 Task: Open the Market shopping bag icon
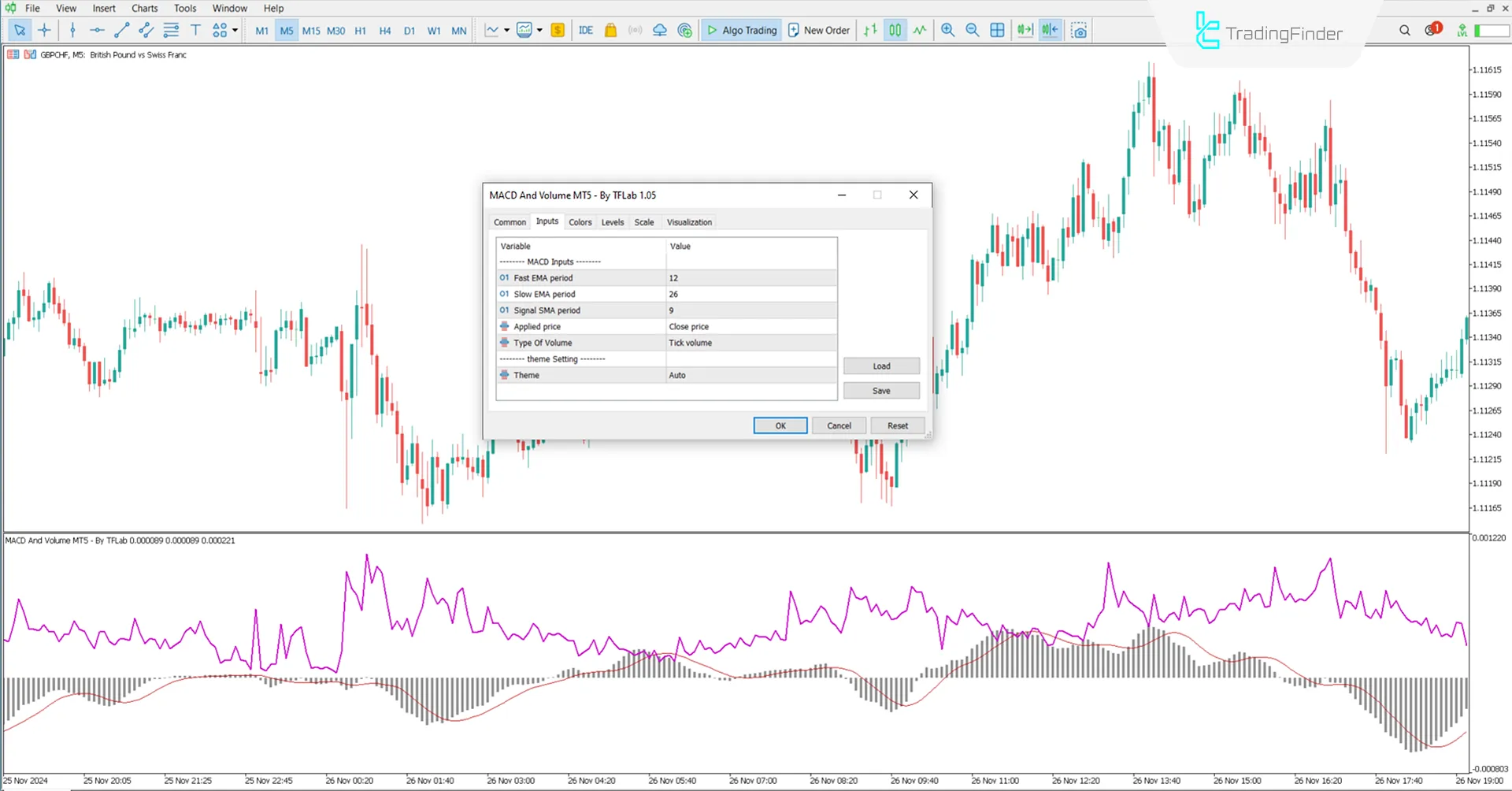pos(610,30)
